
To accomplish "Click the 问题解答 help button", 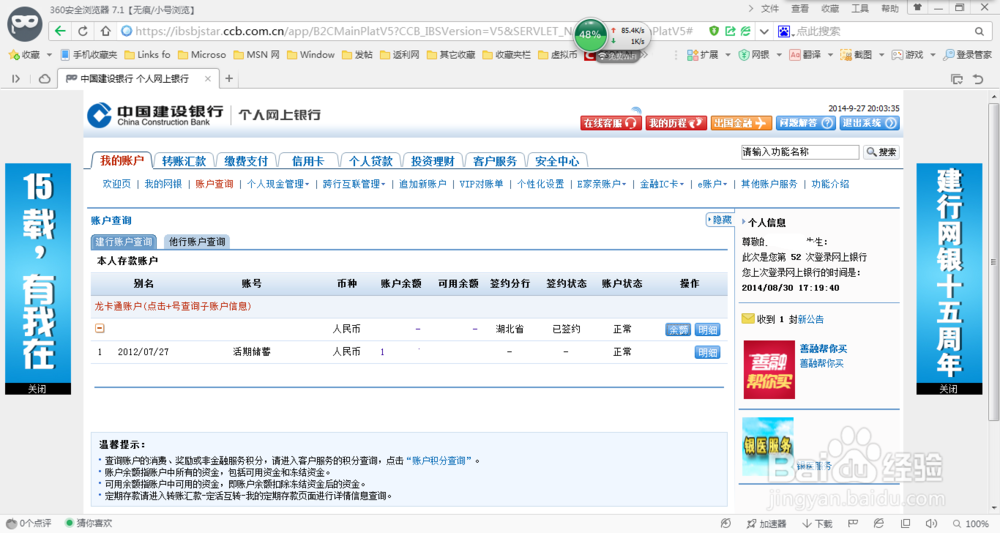I will [x=805, y=123].
